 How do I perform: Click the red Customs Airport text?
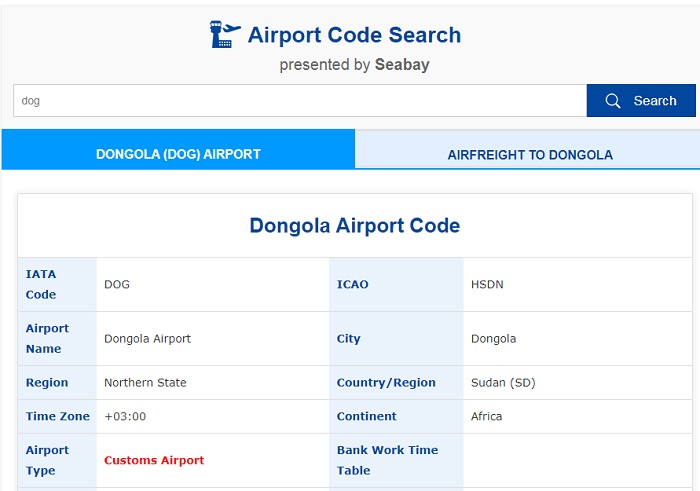(154, 460)
